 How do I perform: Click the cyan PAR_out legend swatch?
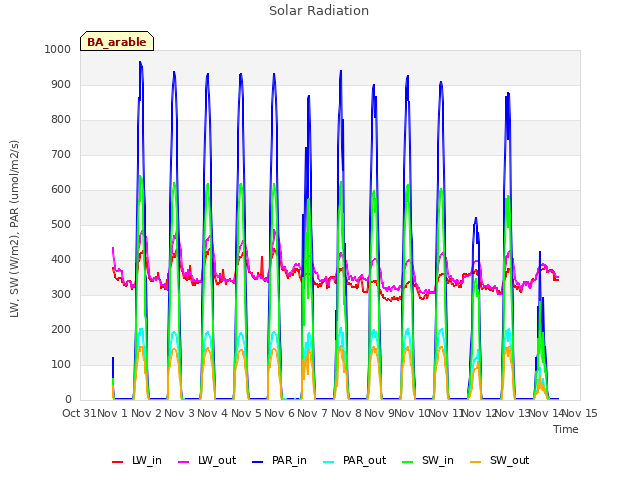329,462
